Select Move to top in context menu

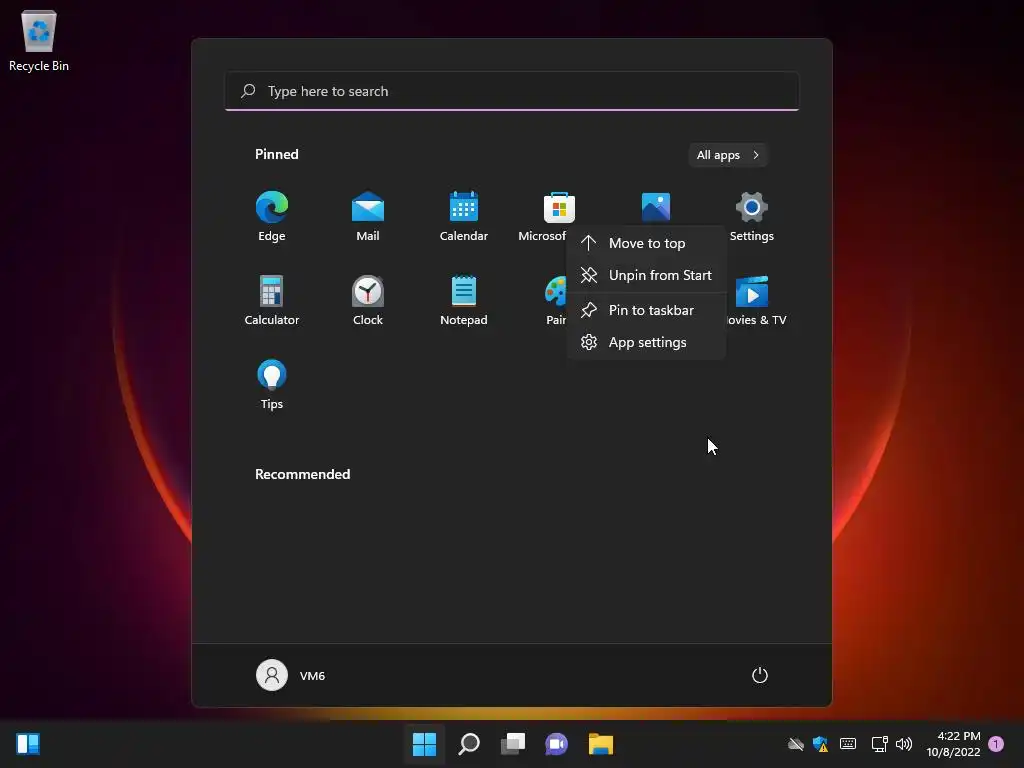click(x=646, y=243)
